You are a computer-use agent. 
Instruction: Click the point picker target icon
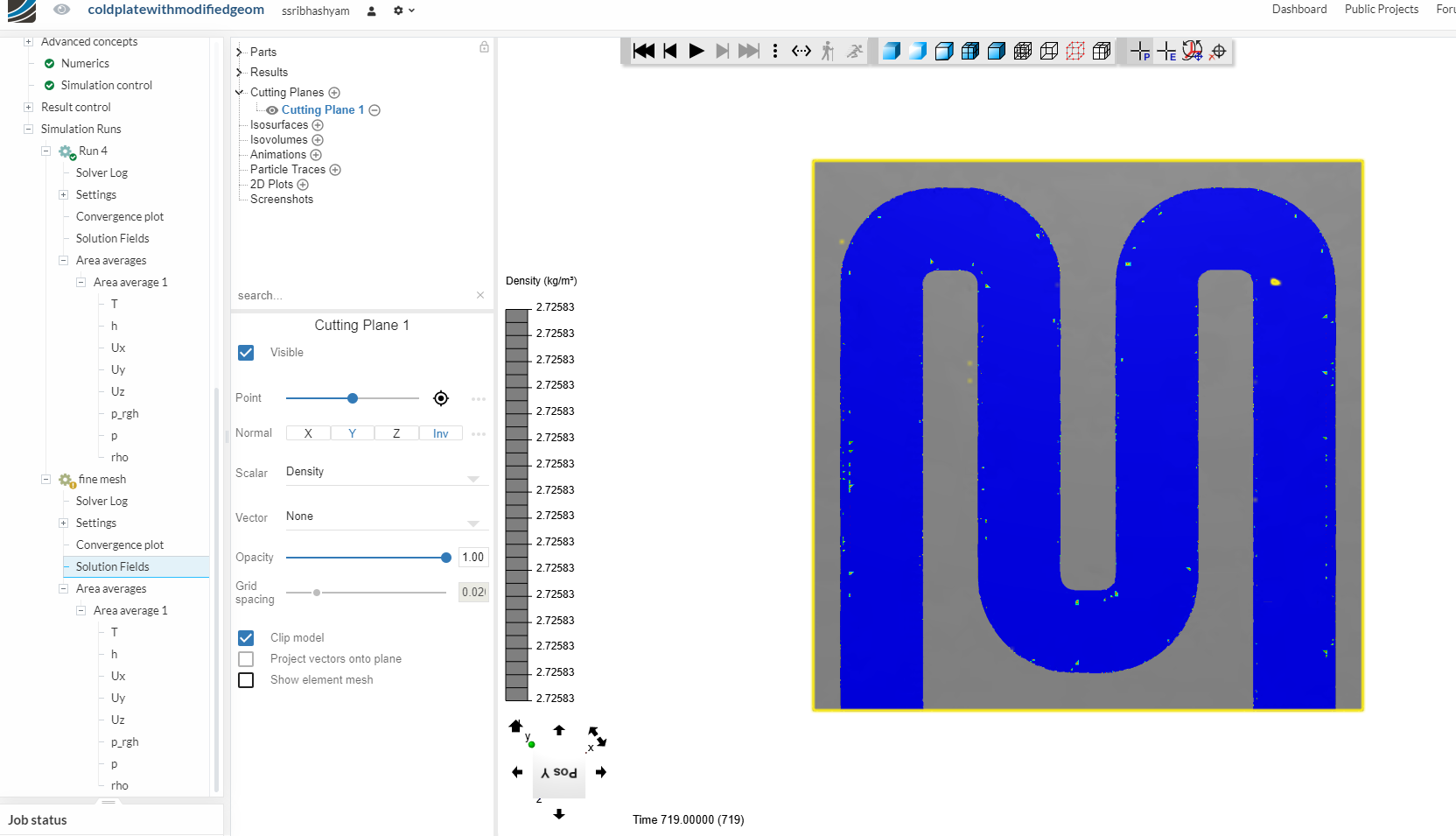pyautogui.click(x=441, y=398)
